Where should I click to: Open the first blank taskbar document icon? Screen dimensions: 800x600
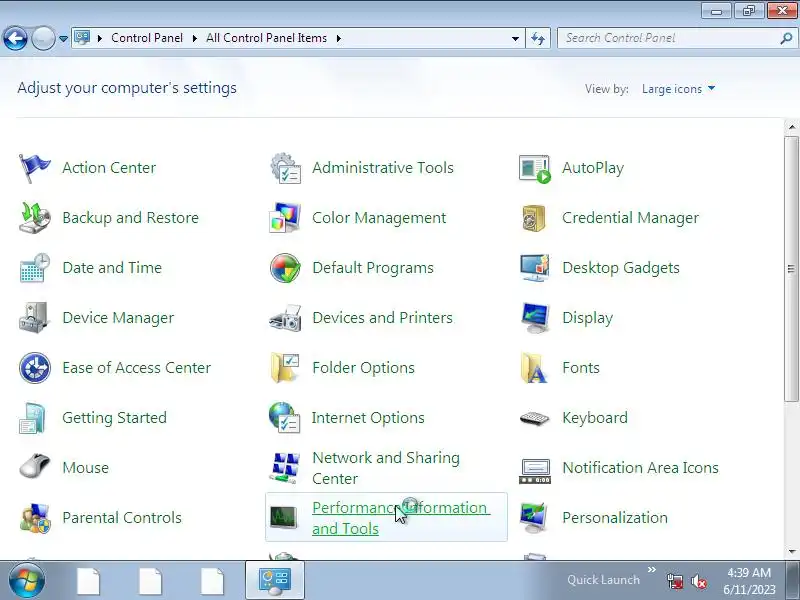[88, 581]
